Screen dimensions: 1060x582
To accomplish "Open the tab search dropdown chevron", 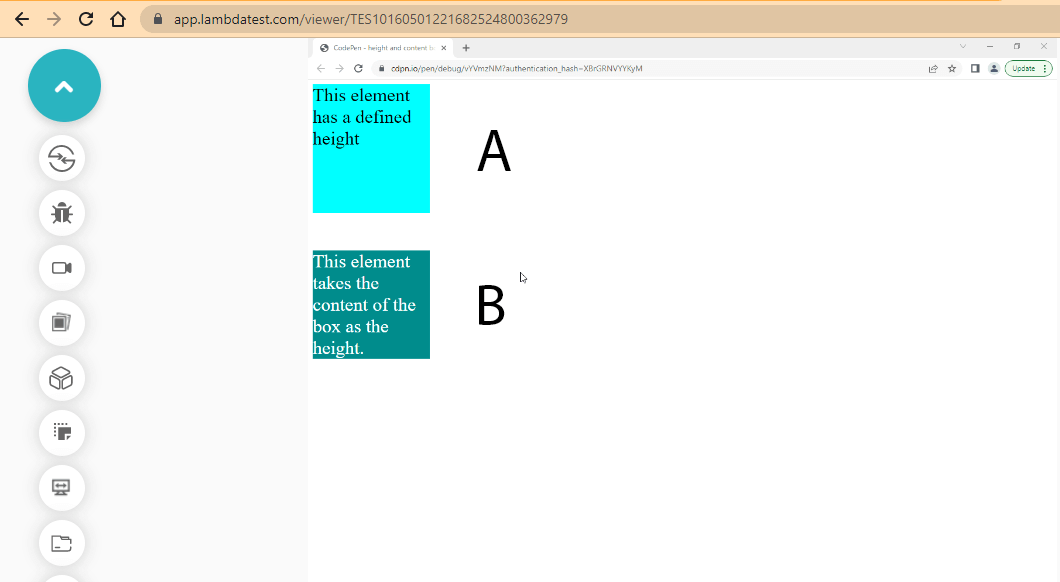I will click(x=963, y=47).
